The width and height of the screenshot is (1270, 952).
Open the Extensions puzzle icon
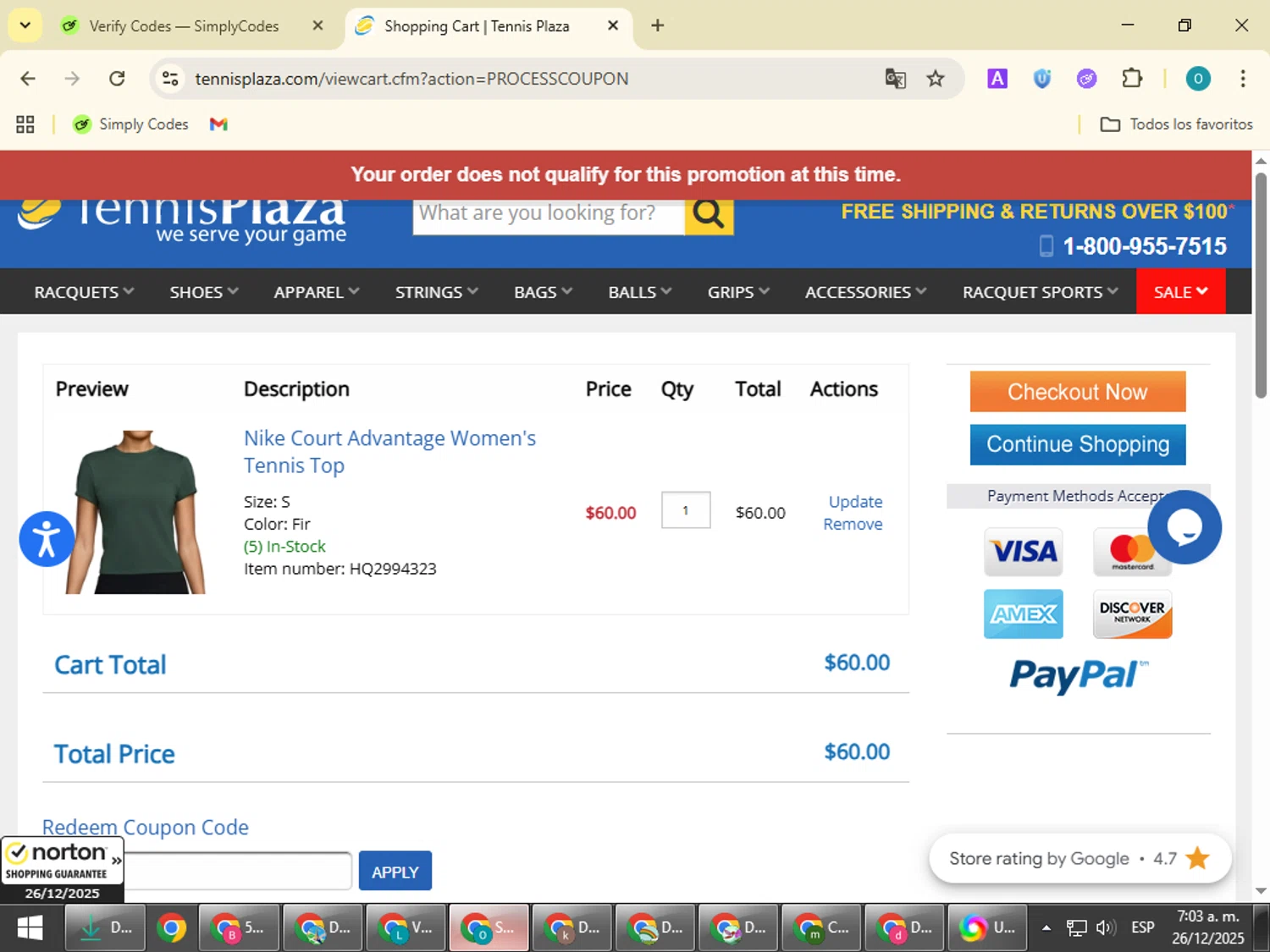[1132, 79]
